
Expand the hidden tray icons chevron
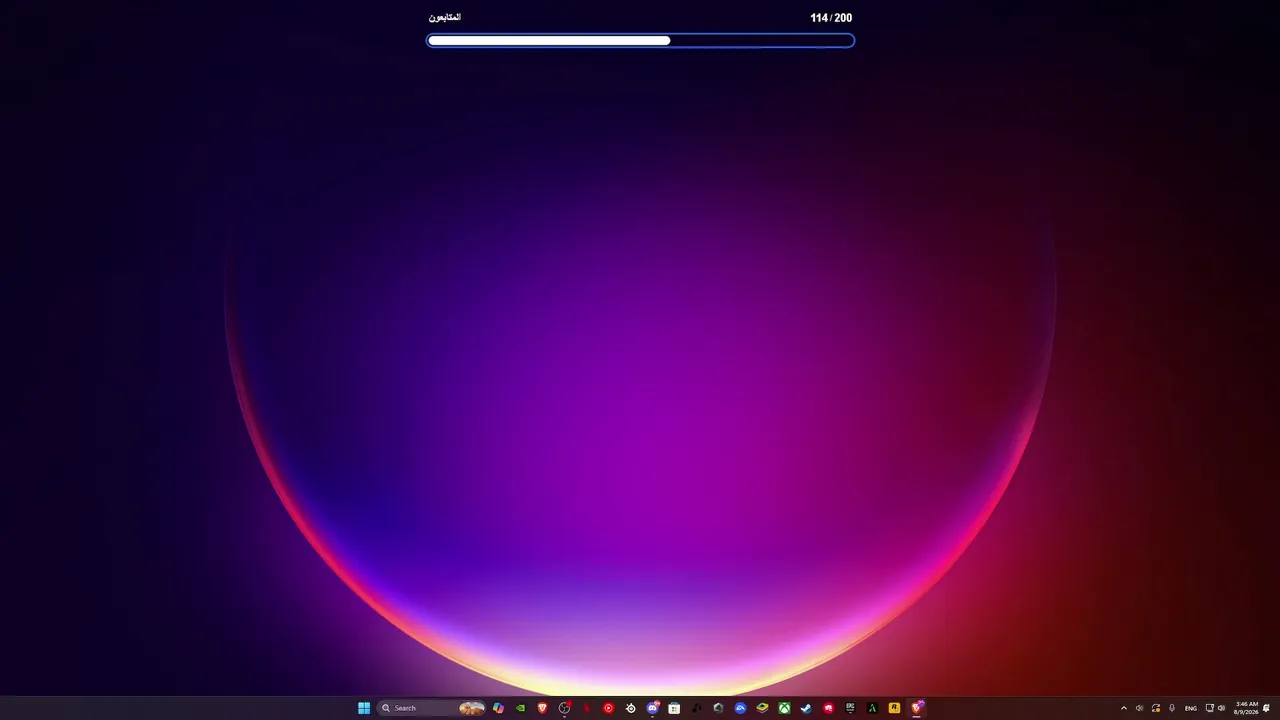(x=1123, y=708)
